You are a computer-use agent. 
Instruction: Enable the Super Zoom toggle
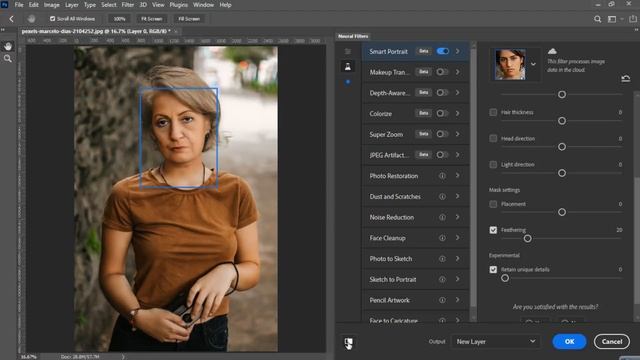click(x=442, y=134)
